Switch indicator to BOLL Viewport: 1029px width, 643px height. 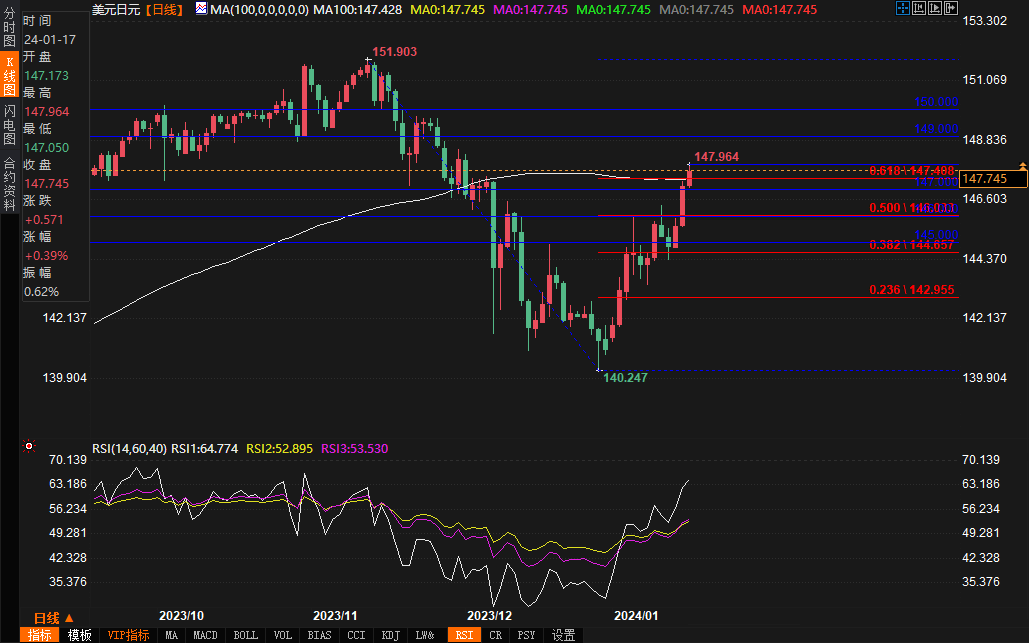pyautogui.click(x=245, y=634)
